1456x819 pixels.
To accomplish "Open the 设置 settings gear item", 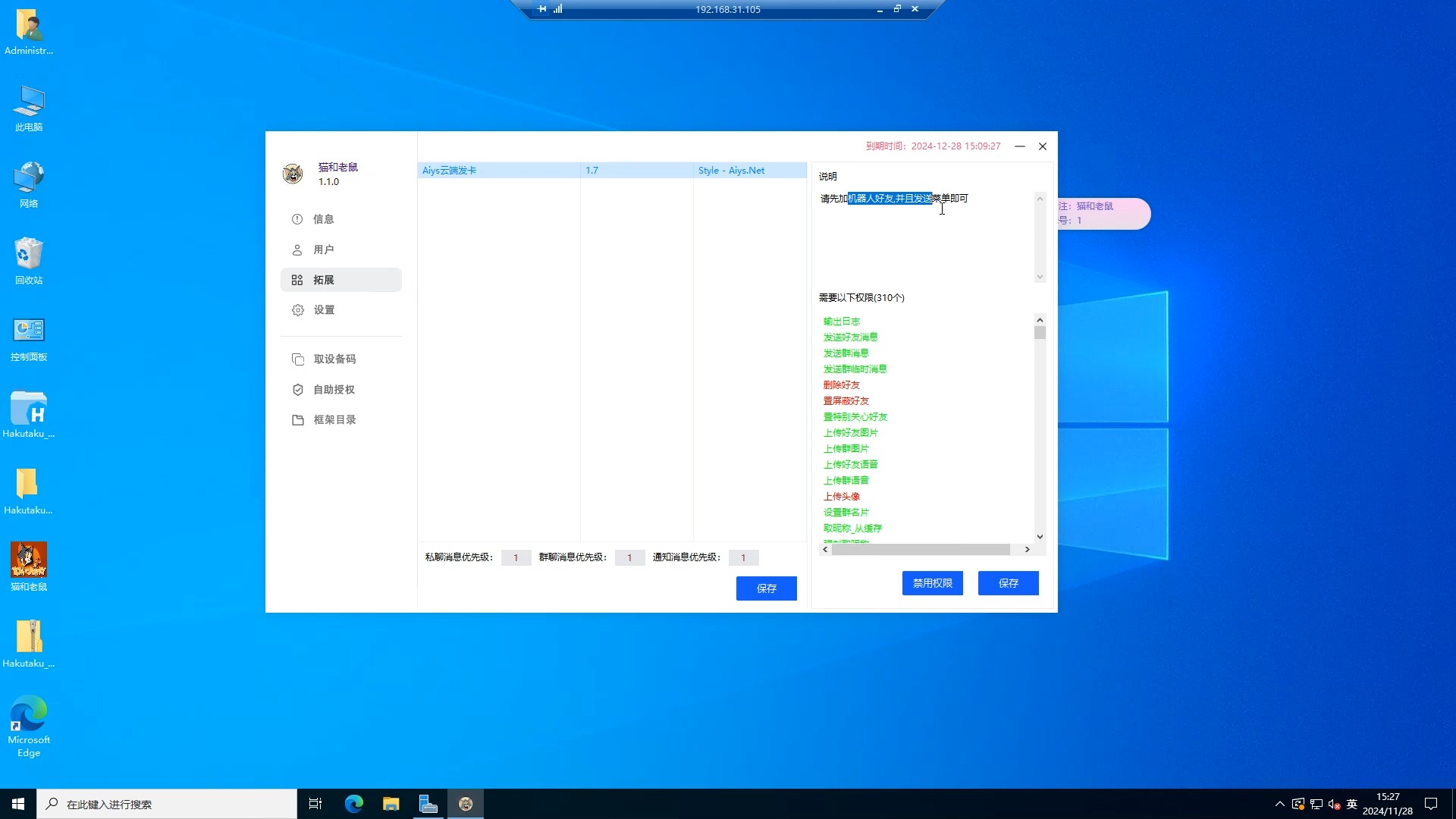I will coord(298,310).
